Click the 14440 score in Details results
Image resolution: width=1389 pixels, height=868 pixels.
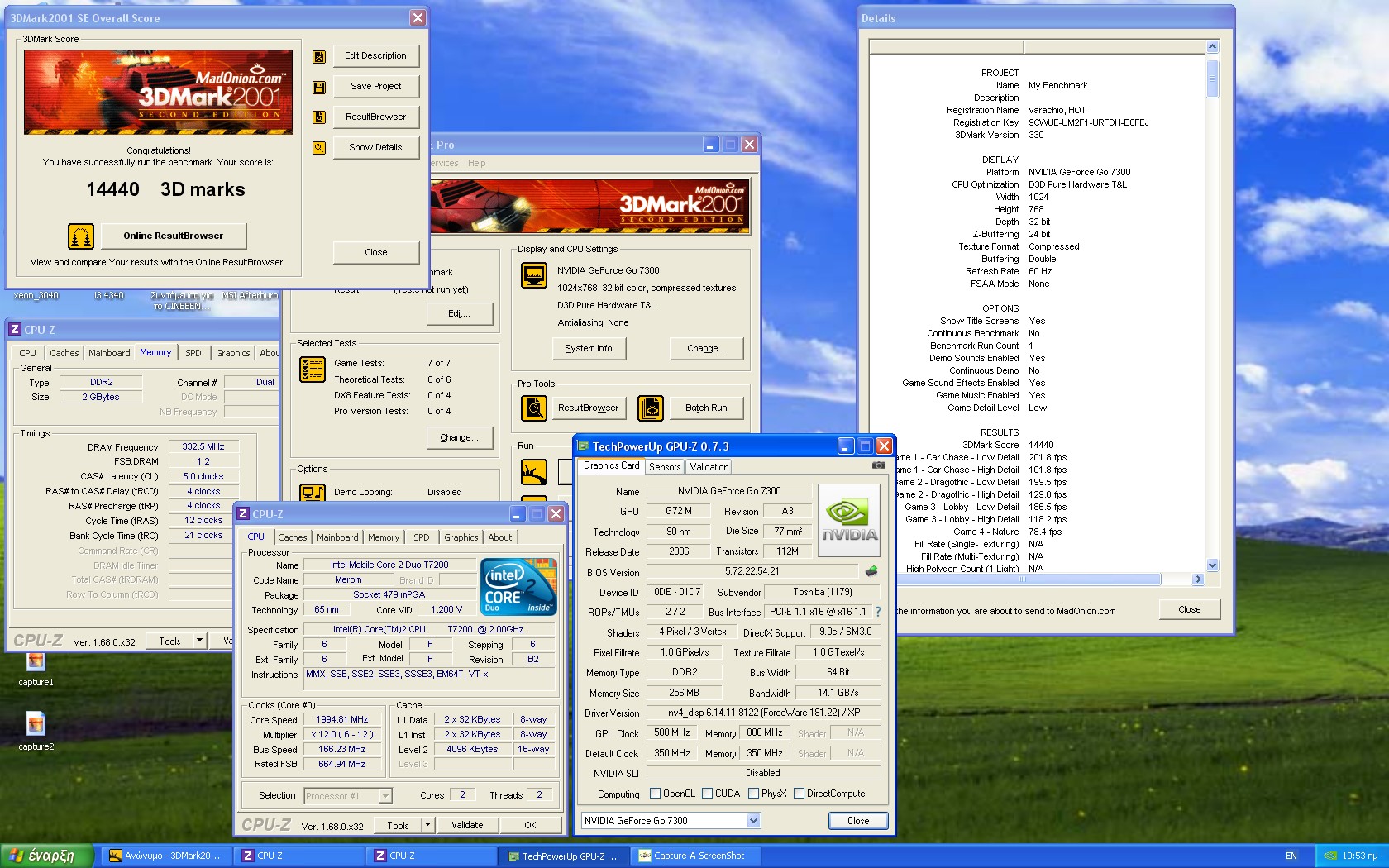(1041, 445)
